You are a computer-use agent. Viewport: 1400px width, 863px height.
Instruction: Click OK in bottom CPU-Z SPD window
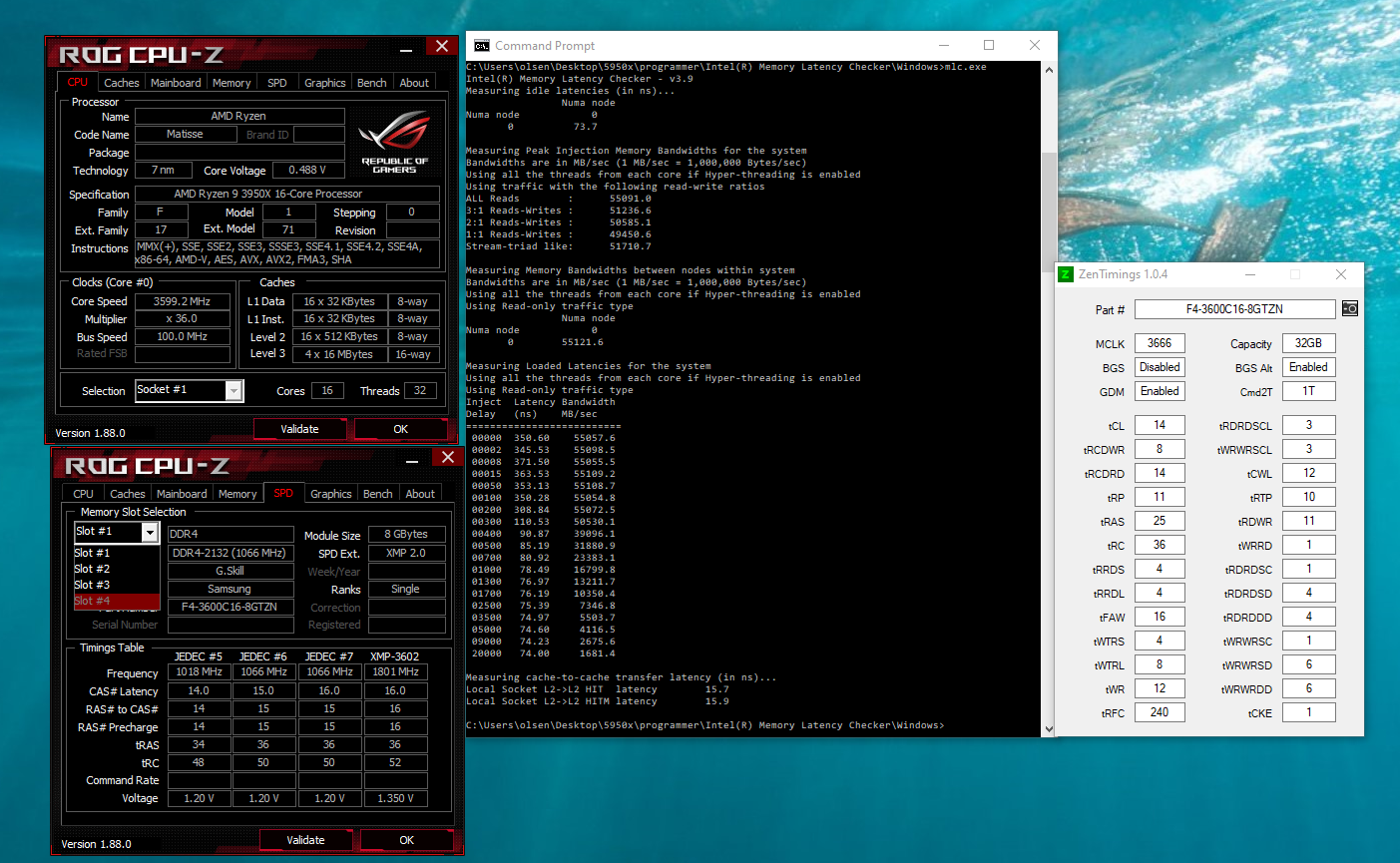click(x=407, y=840)
